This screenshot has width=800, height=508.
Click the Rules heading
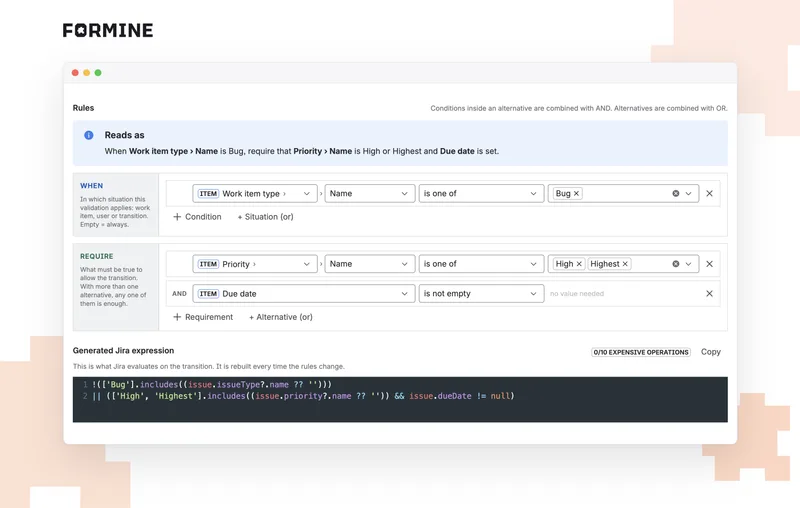click(83, 108)
